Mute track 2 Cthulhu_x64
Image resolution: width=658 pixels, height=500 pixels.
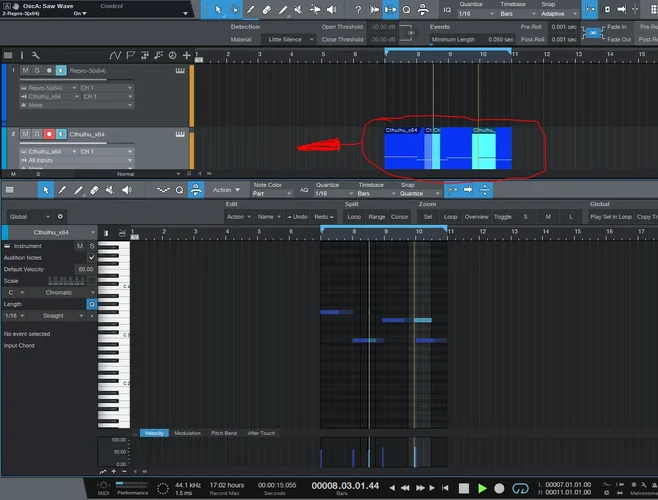25,132
